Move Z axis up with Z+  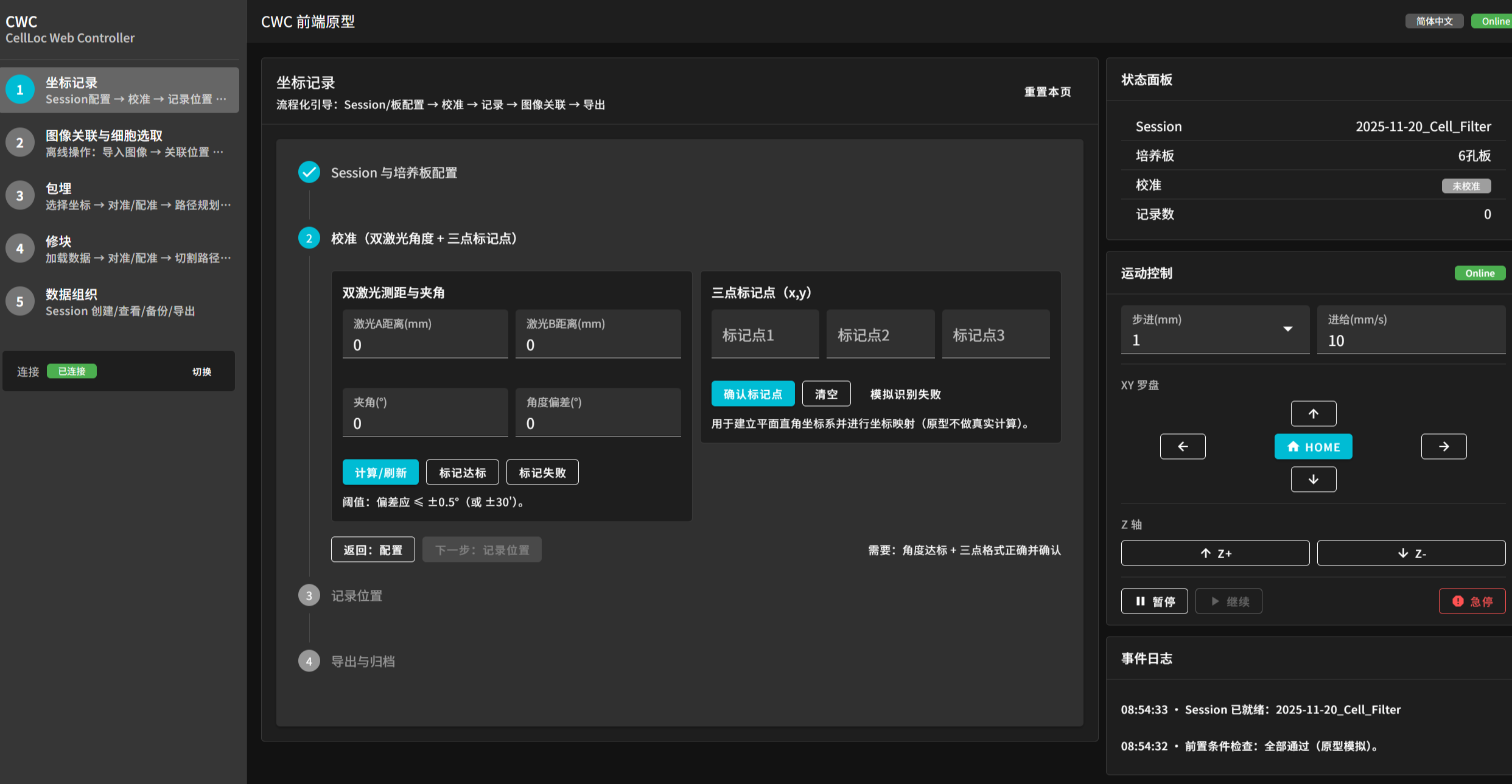coord(1215,553)
